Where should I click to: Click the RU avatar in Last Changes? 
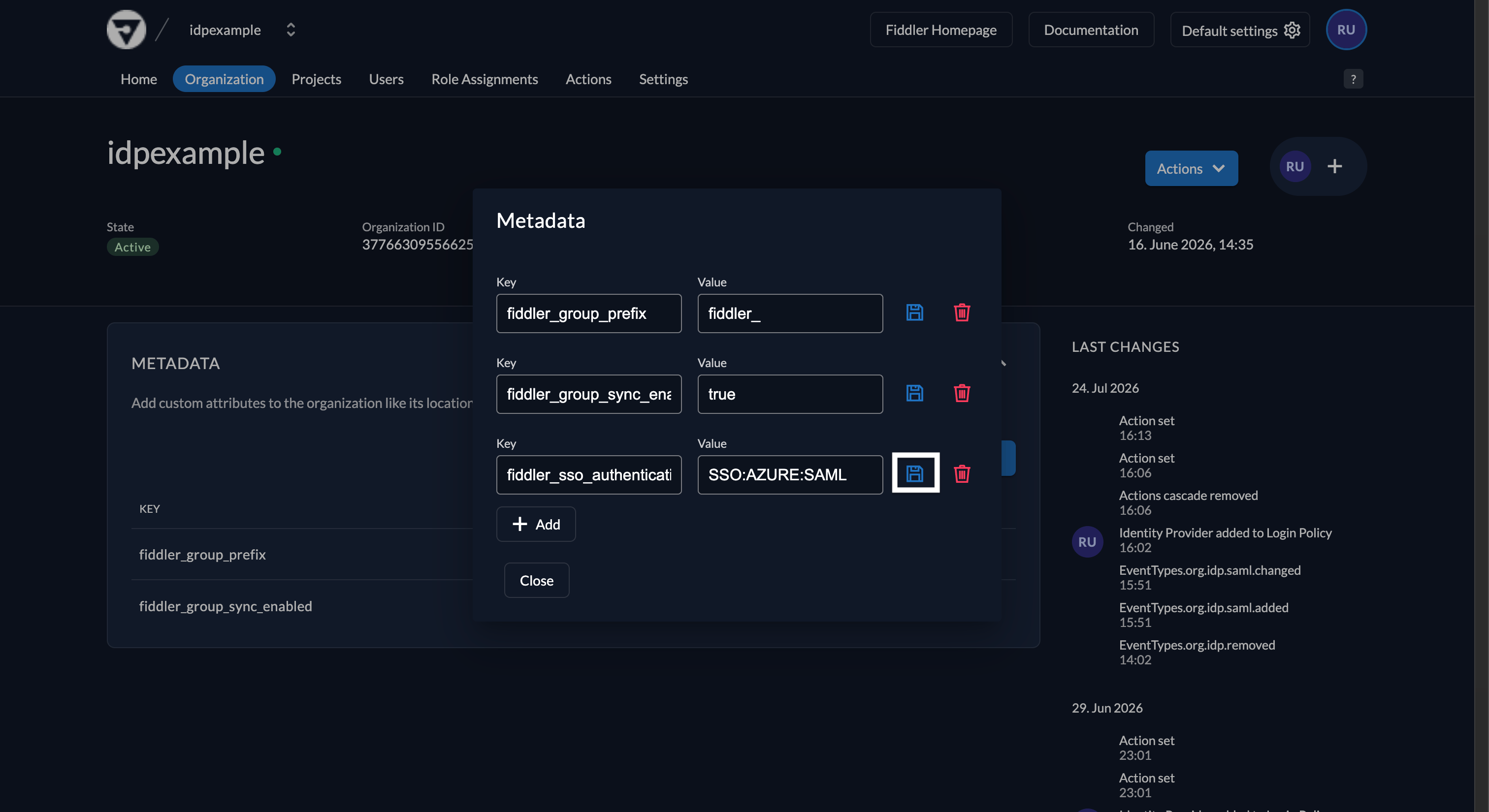[x=1087, y=541]
